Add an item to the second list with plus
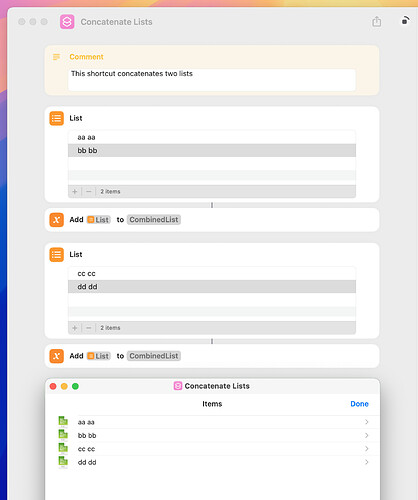 [75, 328]
